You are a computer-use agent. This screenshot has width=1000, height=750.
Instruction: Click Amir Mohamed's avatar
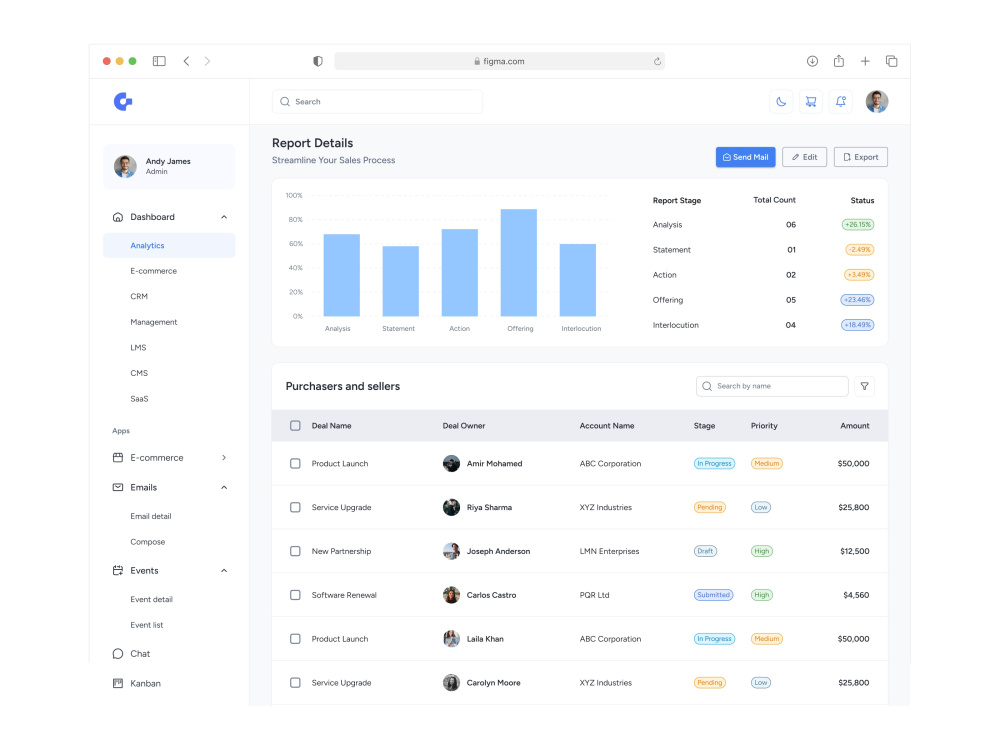452,464
